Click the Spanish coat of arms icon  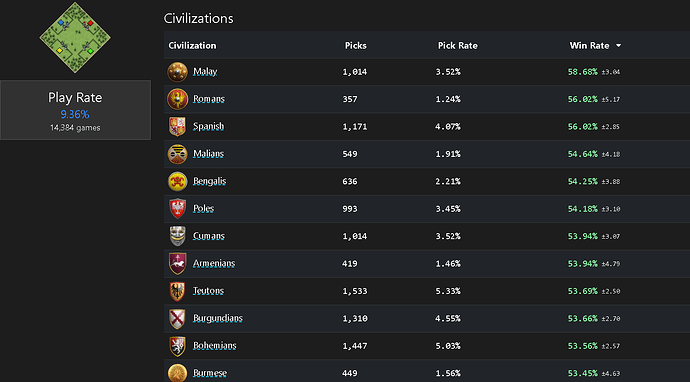click(x=177, y=126)
